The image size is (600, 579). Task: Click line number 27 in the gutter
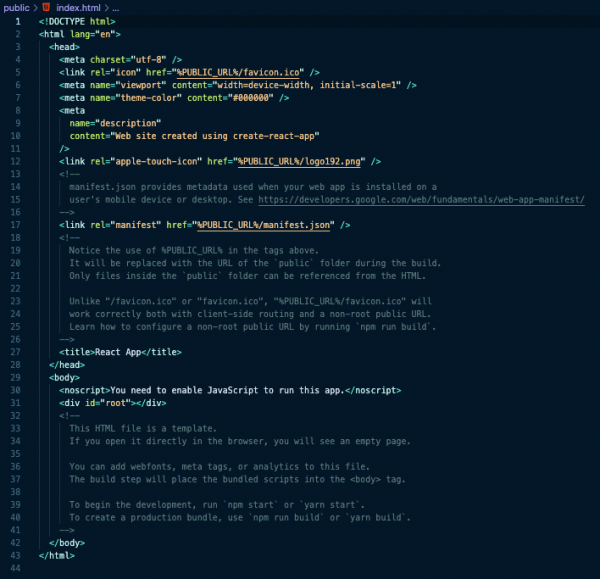15,352
